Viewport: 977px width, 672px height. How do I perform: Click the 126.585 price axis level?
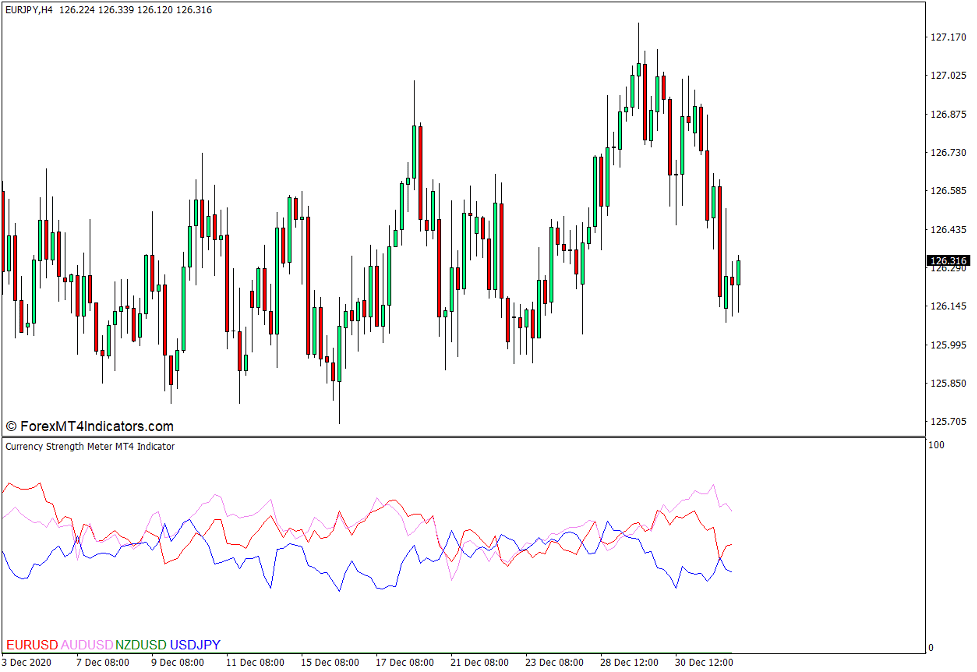pos(948,190)
